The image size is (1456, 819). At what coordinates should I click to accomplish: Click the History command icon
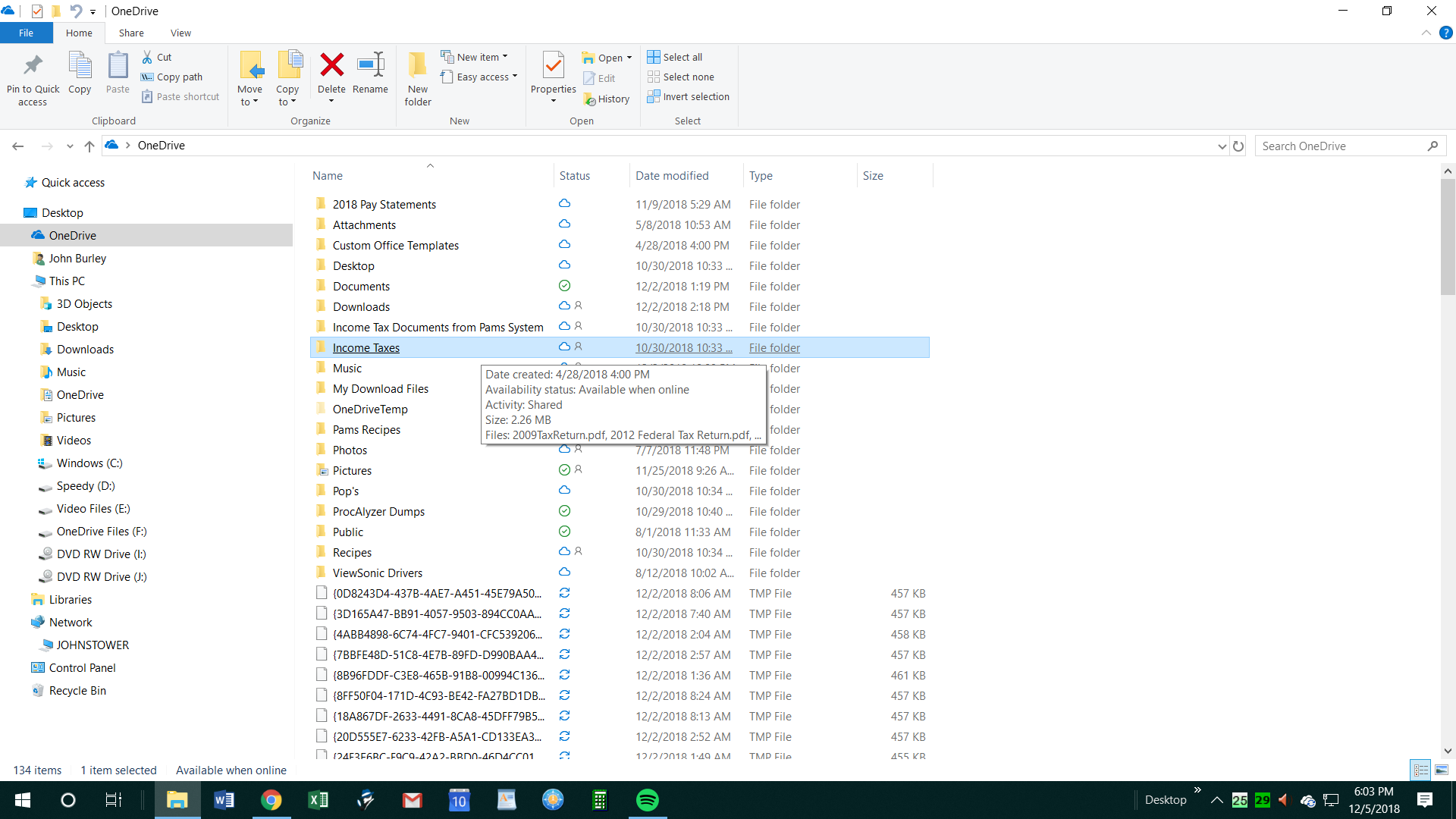coord(588,99)
